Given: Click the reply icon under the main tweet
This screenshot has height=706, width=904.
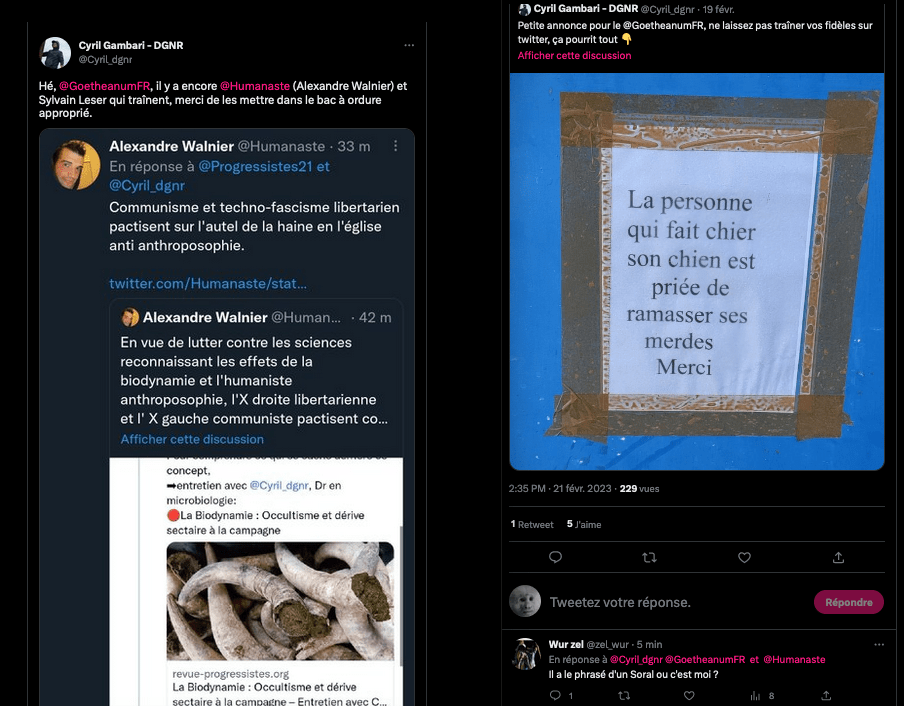Looking at the screenshot, I should pos(555,557).
